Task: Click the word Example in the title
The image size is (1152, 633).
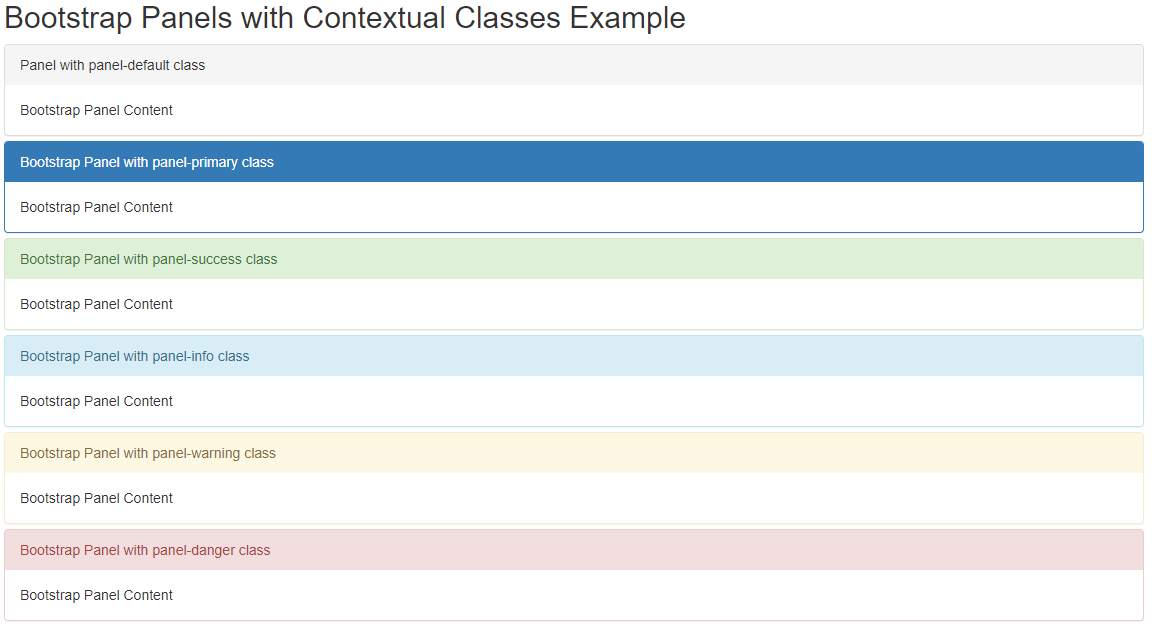Action: click(x=627, y=18)
